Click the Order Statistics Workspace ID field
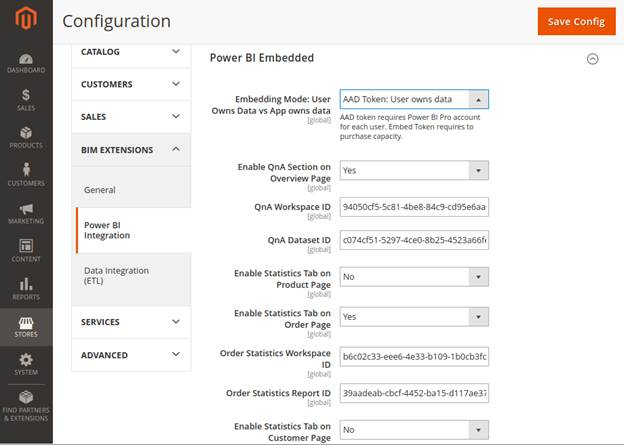The width and height of the screenshot is (624, 445). coord(414,357)
